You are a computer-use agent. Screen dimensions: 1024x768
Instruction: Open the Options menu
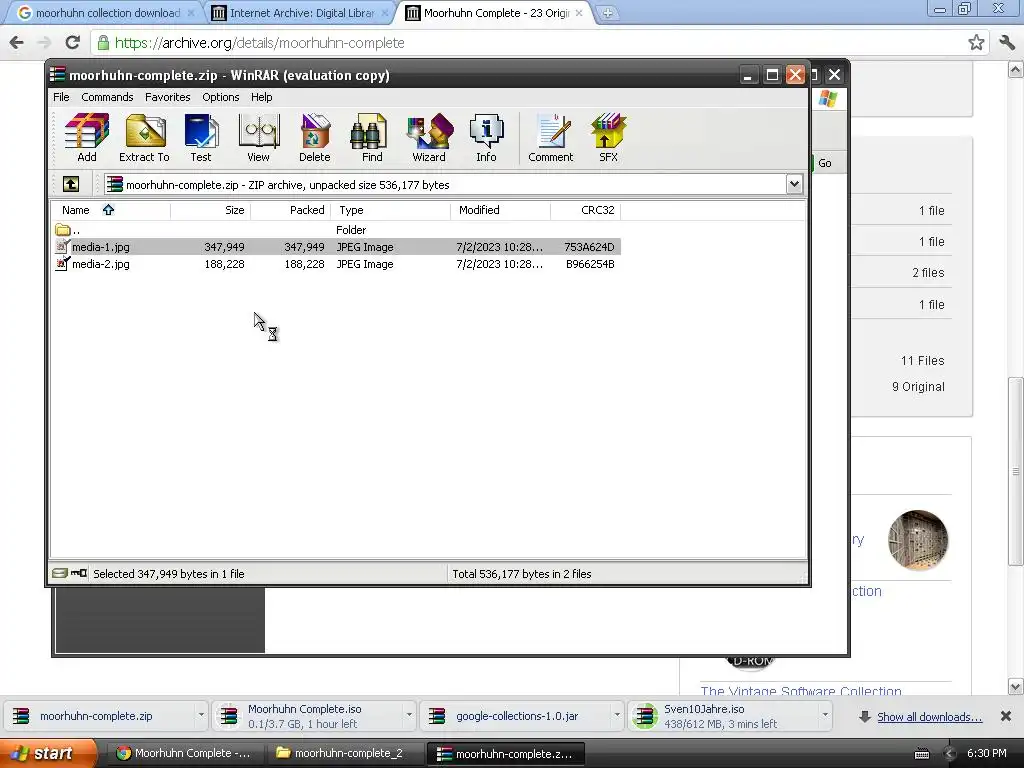click(x=221, y=97)
